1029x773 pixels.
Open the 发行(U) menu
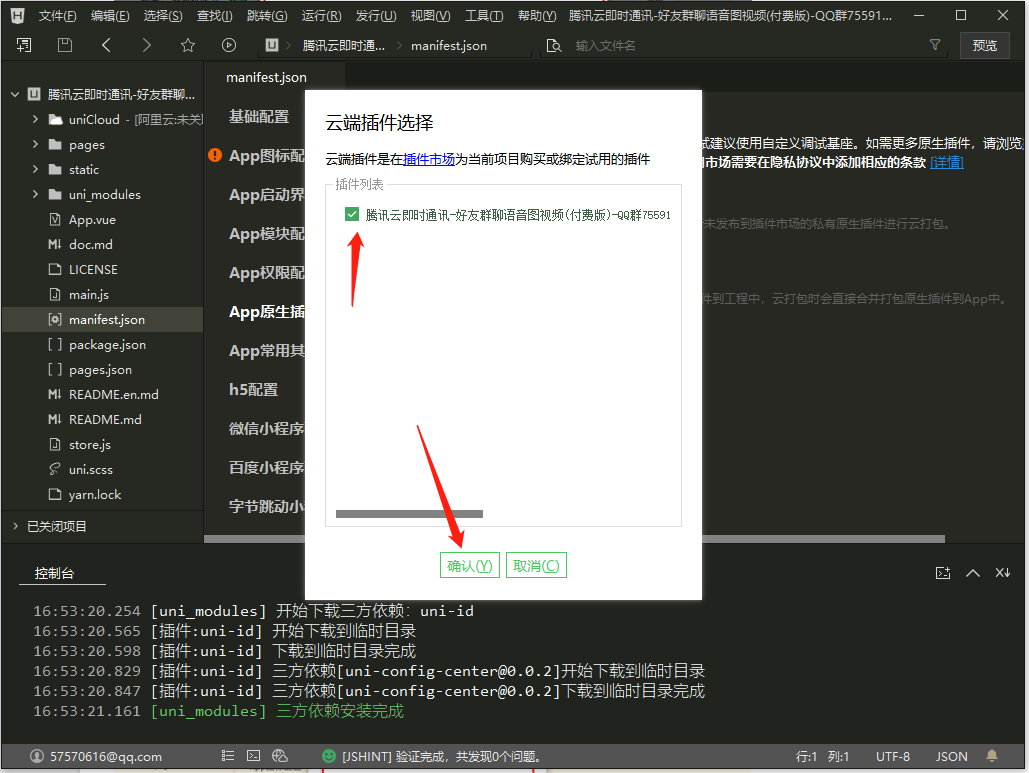pos(376,16)
